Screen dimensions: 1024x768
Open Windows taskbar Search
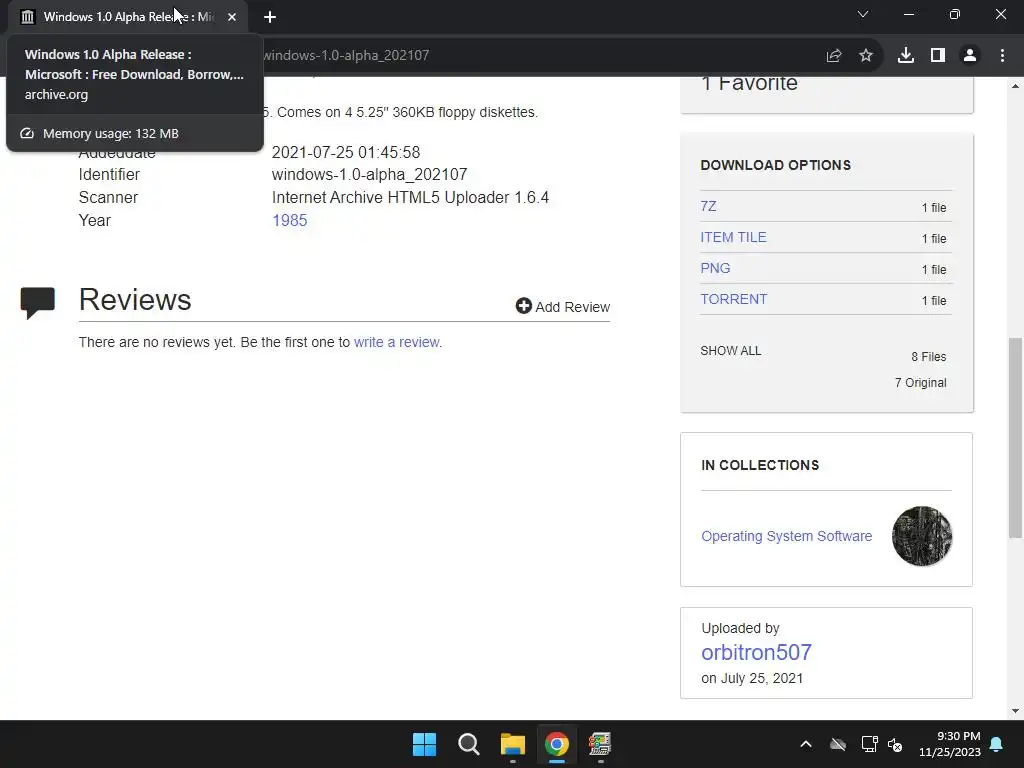pos(468,744)
